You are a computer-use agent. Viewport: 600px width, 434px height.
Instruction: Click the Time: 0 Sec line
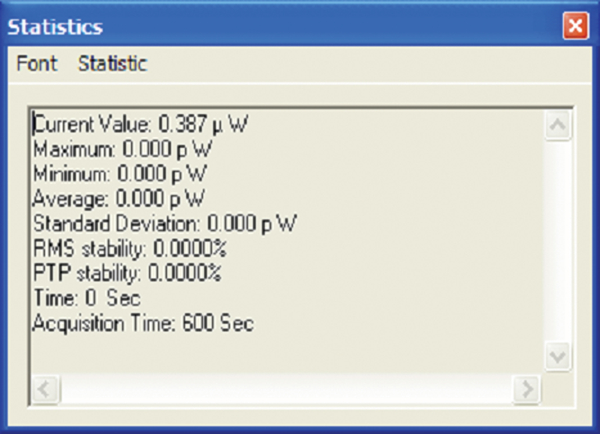point(87,298)
